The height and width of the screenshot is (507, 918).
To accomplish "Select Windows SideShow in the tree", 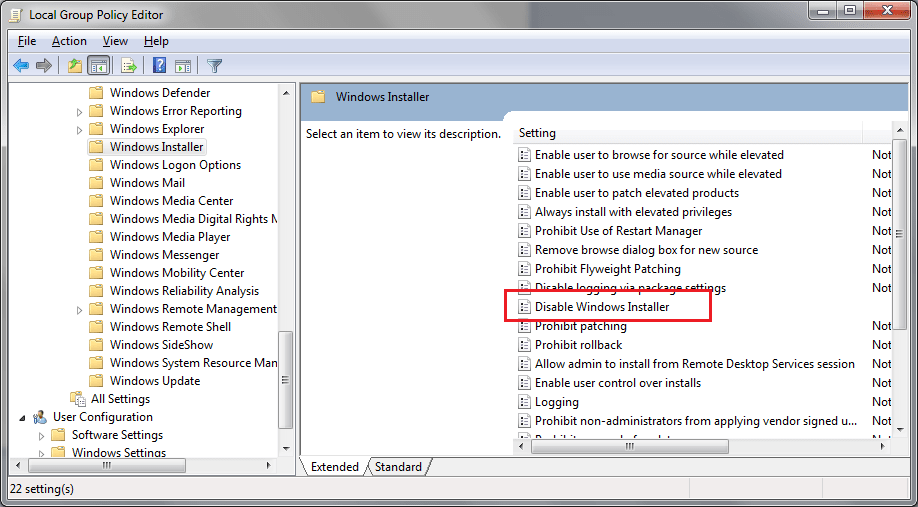I will [161, 345].
